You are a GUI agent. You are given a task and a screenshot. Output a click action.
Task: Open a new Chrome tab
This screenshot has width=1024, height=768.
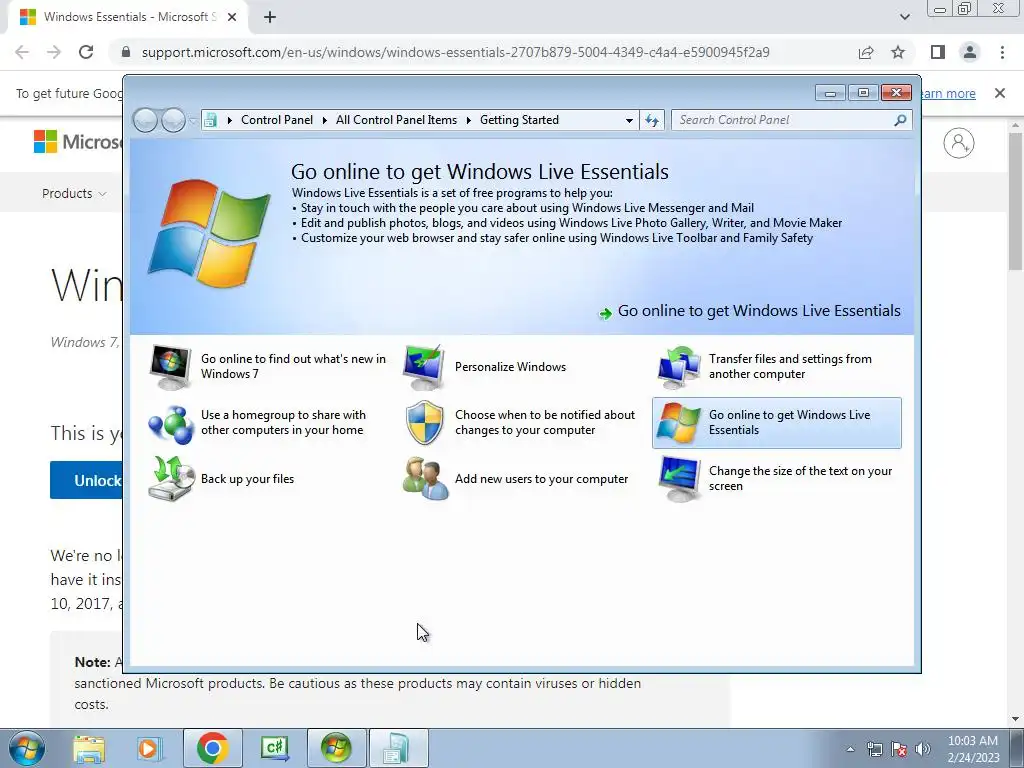pyautogui.click(x=270, y=18)
